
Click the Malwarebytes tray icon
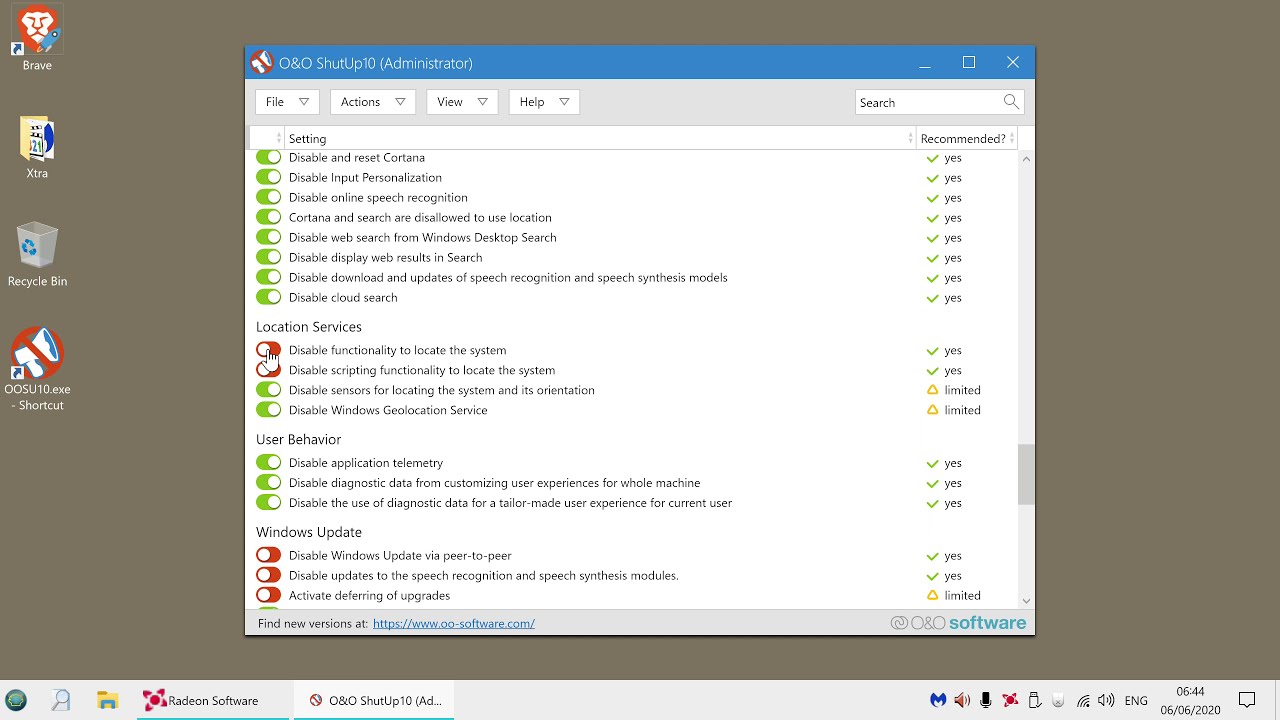[938, 700]
